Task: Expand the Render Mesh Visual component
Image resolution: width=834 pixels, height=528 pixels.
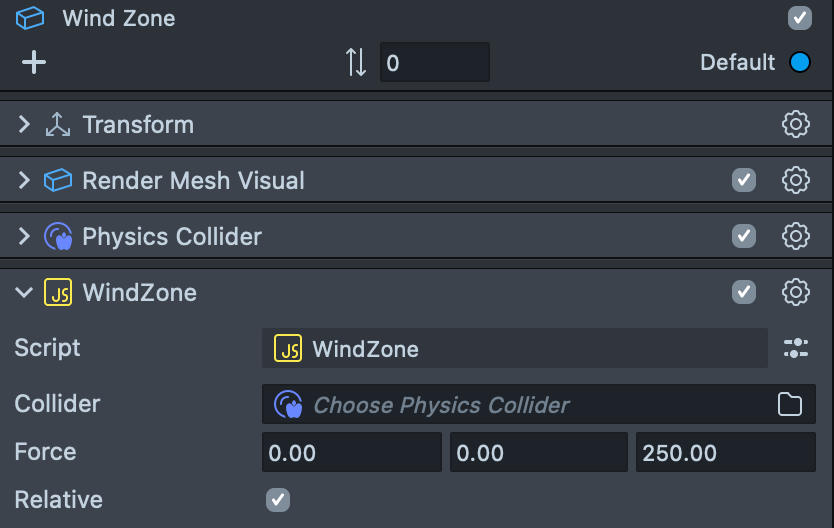Action: [x=24, y=180]
